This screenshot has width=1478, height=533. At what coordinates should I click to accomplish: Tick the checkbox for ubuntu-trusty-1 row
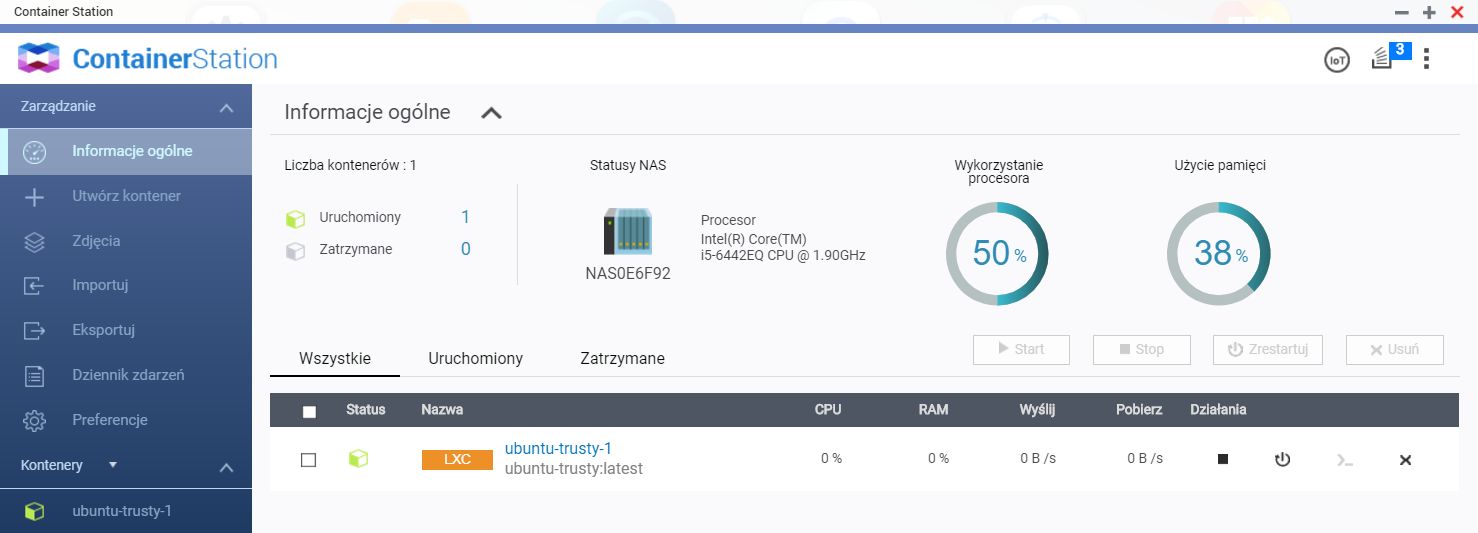pyautogui.click(x=309, y=460)
